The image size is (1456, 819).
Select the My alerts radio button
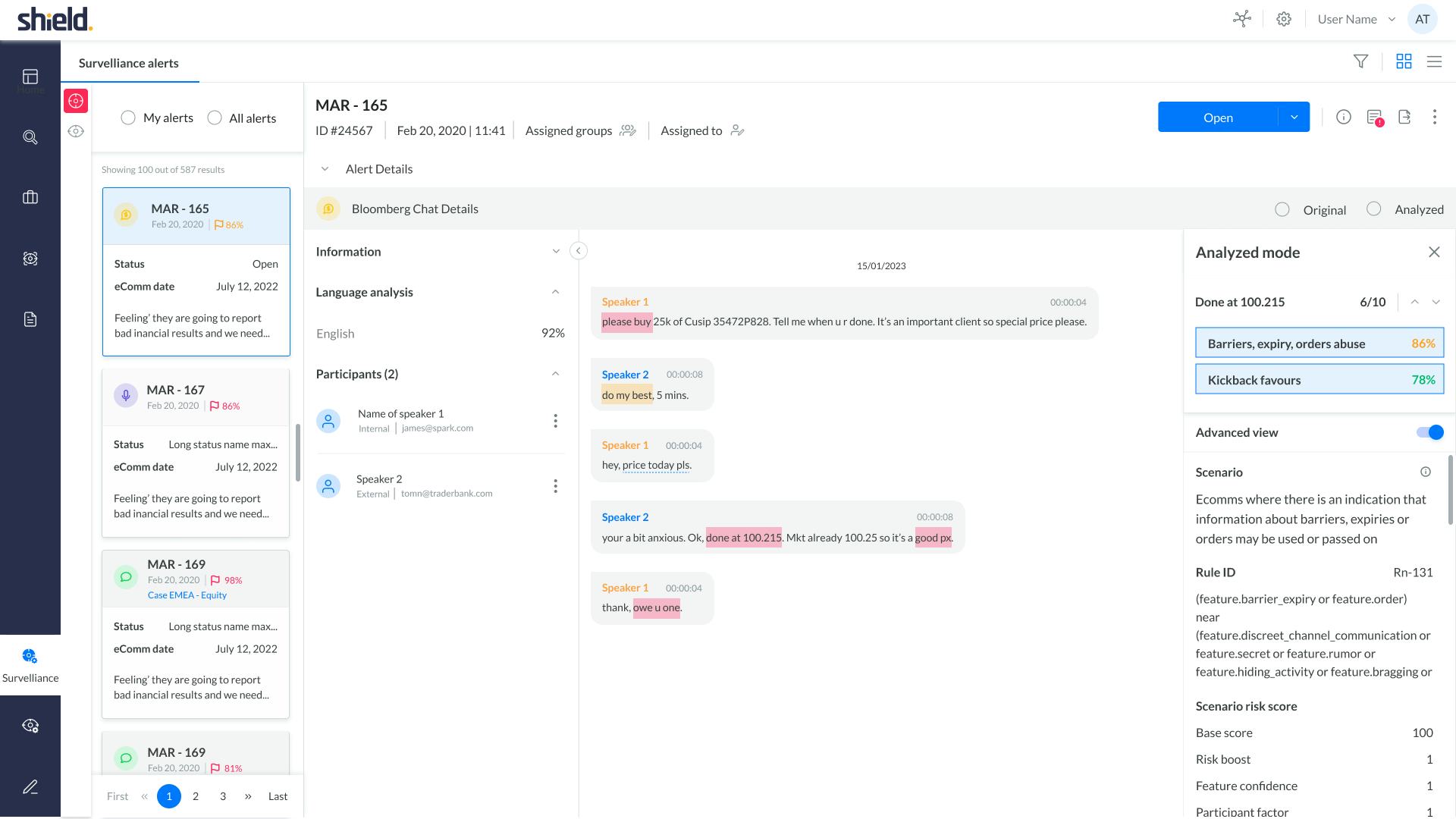128,118
